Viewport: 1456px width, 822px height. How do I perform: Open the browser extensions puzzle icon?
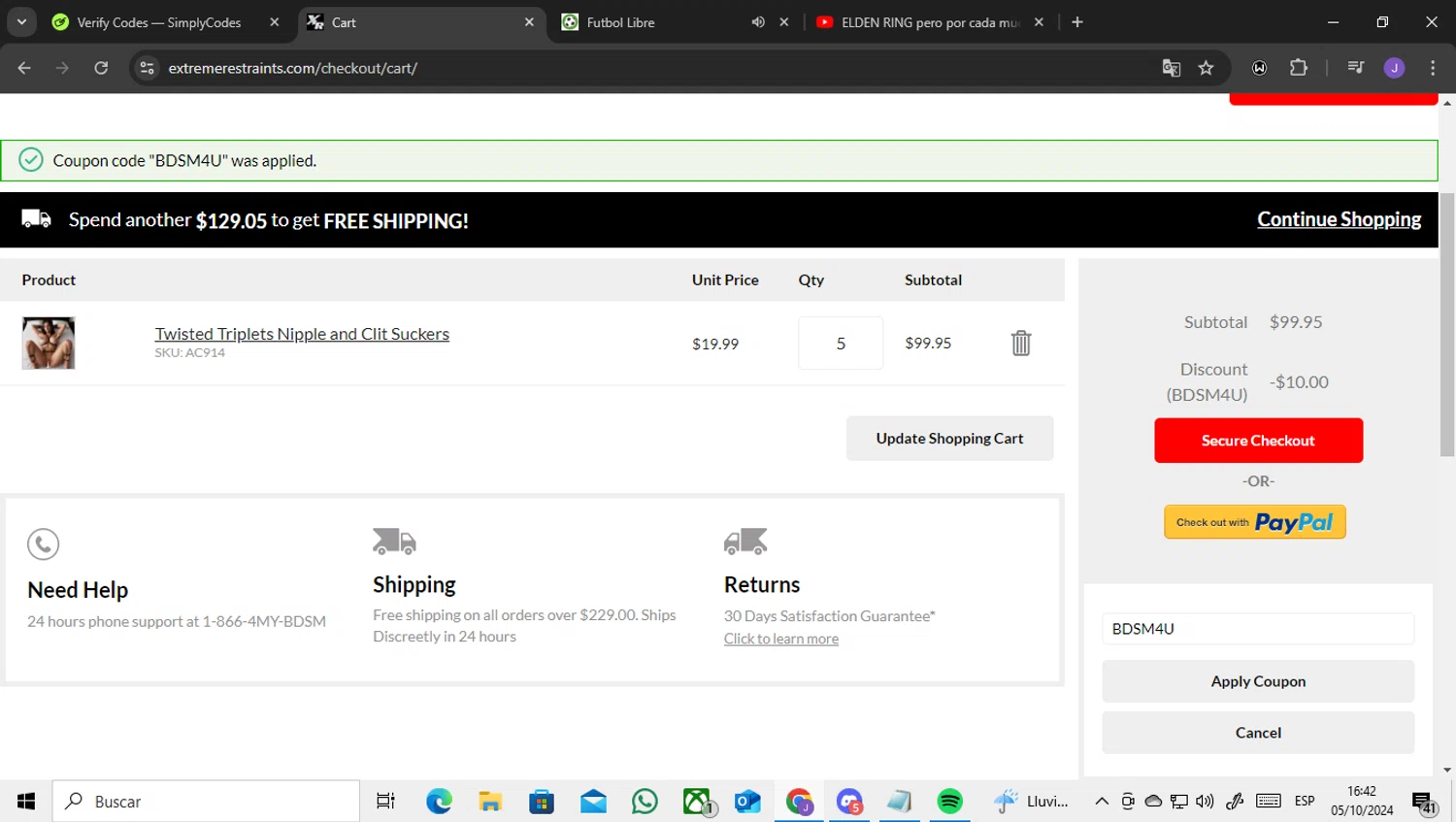coord(1298,68)
